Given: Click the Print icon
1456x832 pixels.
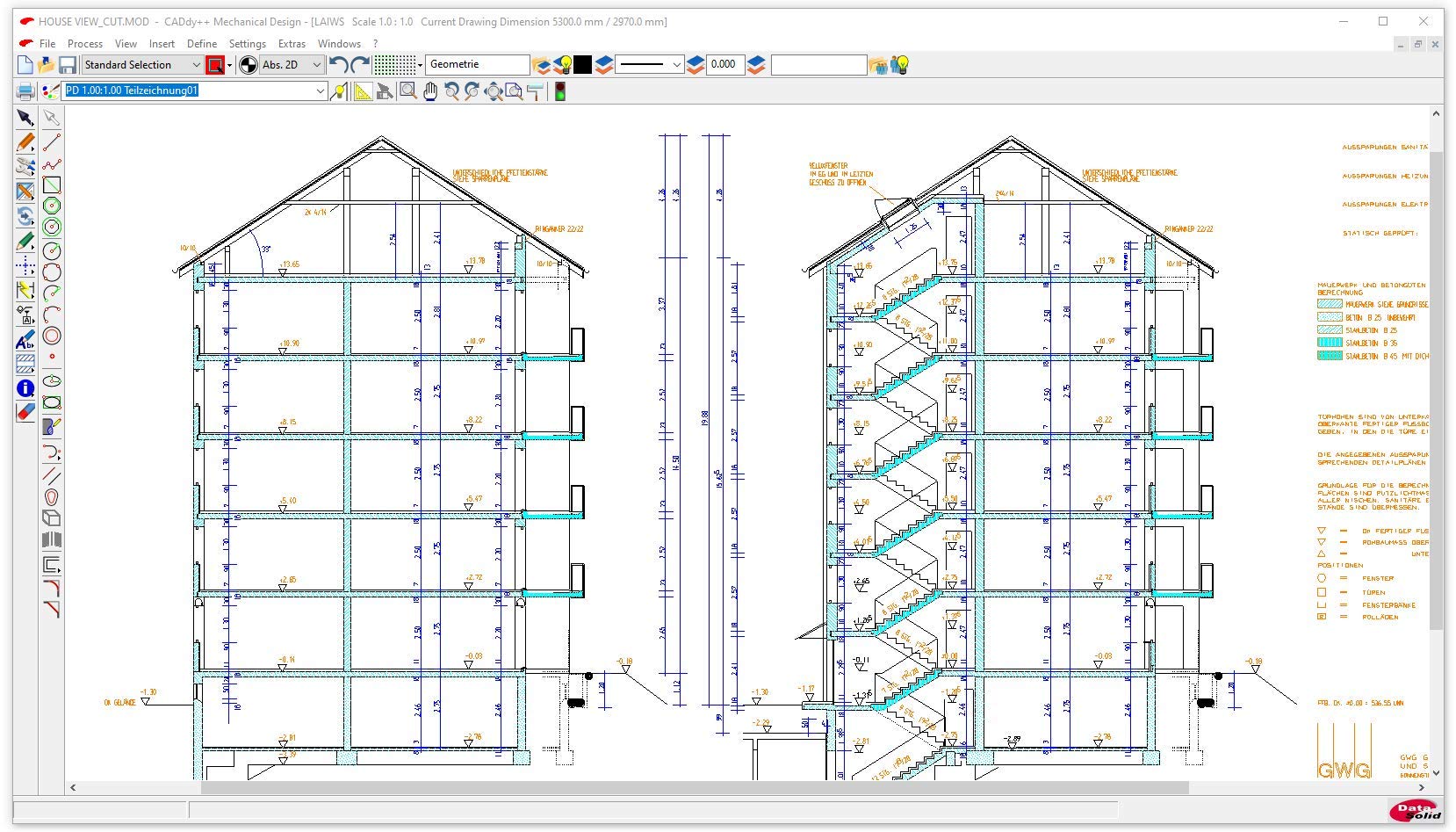Looking at the screenshot, I should coord(25,91).
